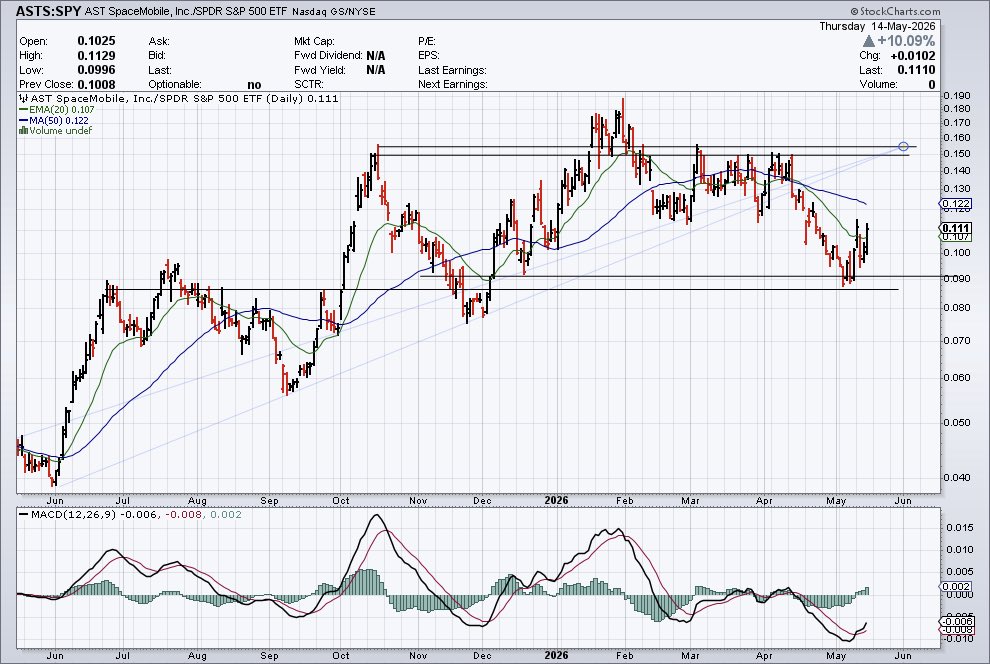
Task: Click the Ask label
Action: tap(158, 41)
